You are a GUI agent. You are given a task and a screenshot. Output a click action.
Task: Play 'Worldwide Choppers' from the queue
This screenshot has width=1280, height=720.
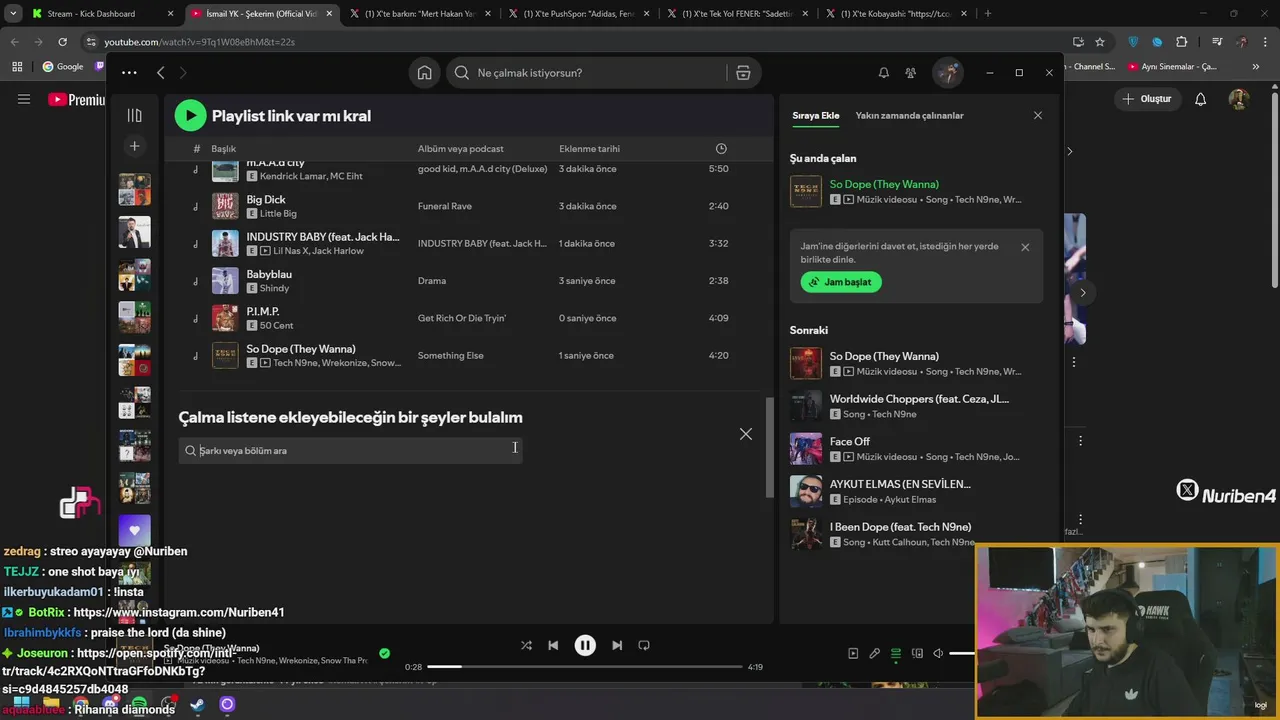click(915, 406)
